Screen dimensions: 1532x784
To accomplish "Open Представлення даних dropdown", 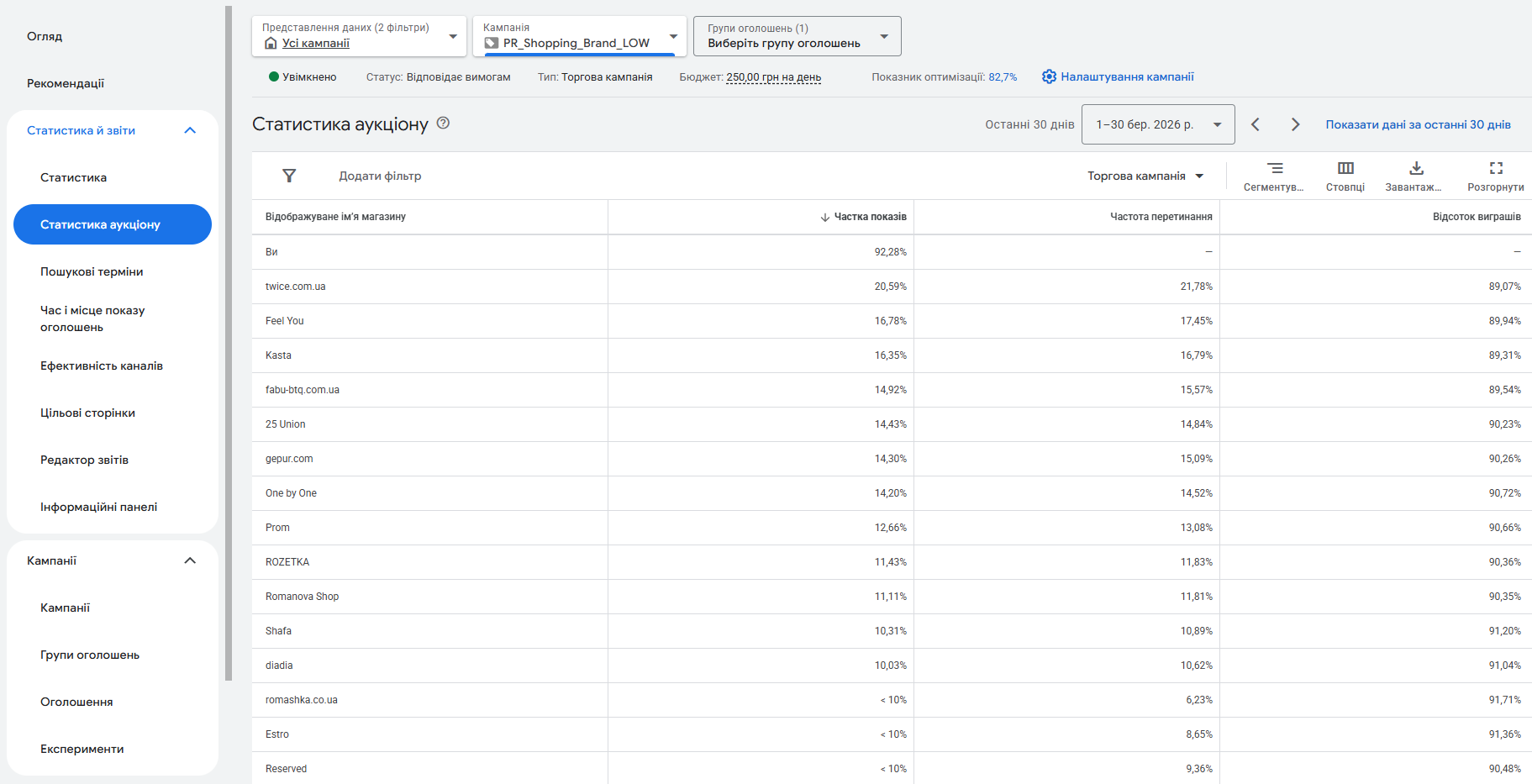I will click(359, 36).
